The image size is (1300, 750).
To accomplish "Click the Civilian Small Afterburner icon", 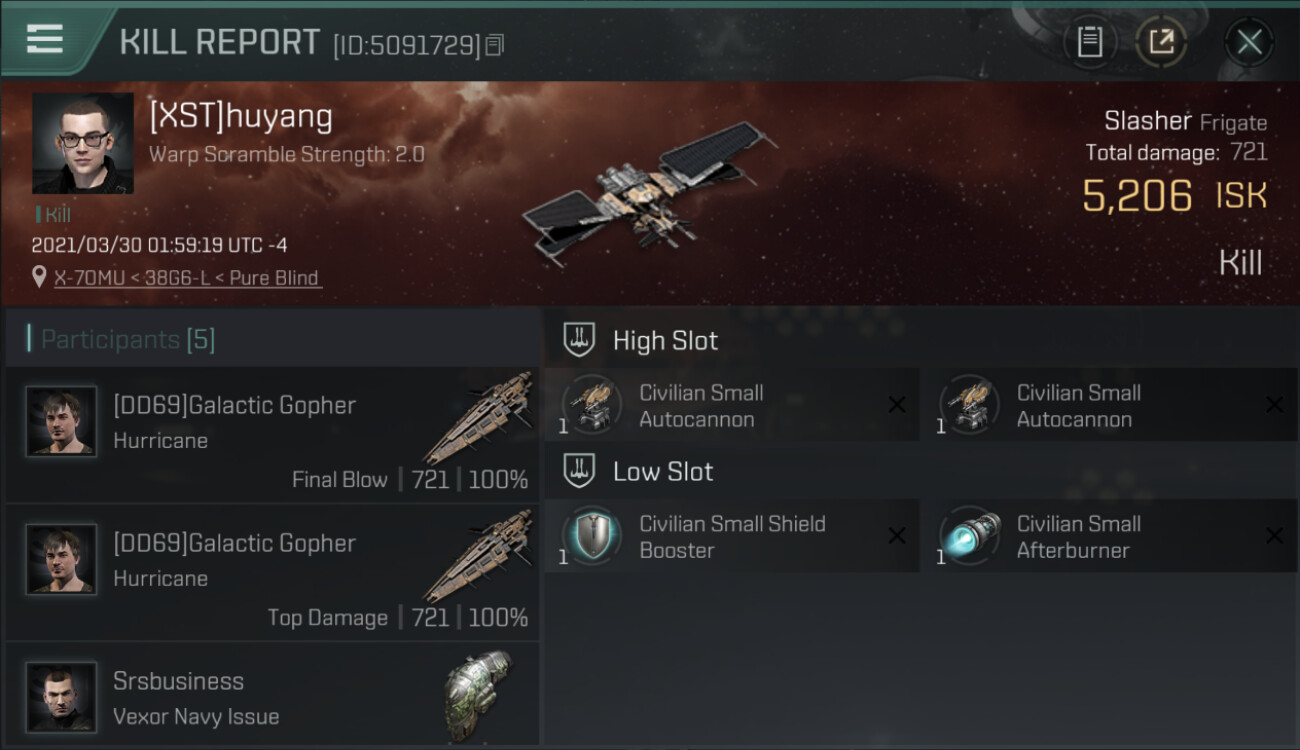I will tap(969, 536).
